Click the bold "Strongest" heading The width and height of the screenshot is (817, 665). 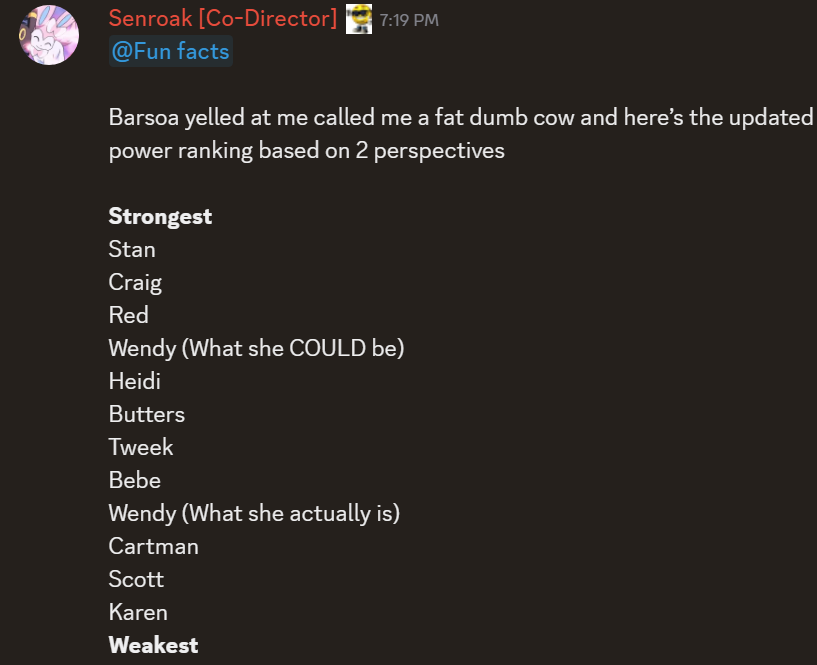click(x=160, y=216)
